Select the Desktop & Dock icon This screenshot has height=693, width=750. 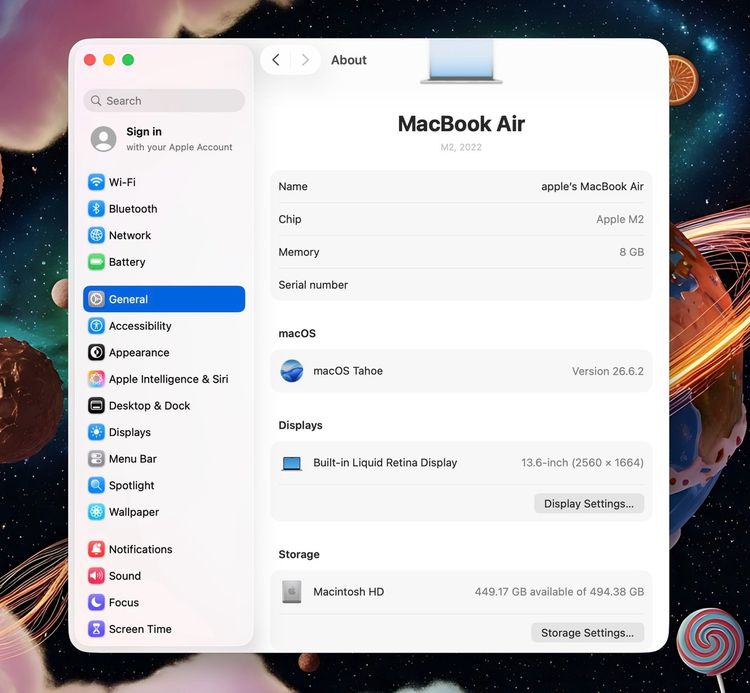(x=96, y=406)
